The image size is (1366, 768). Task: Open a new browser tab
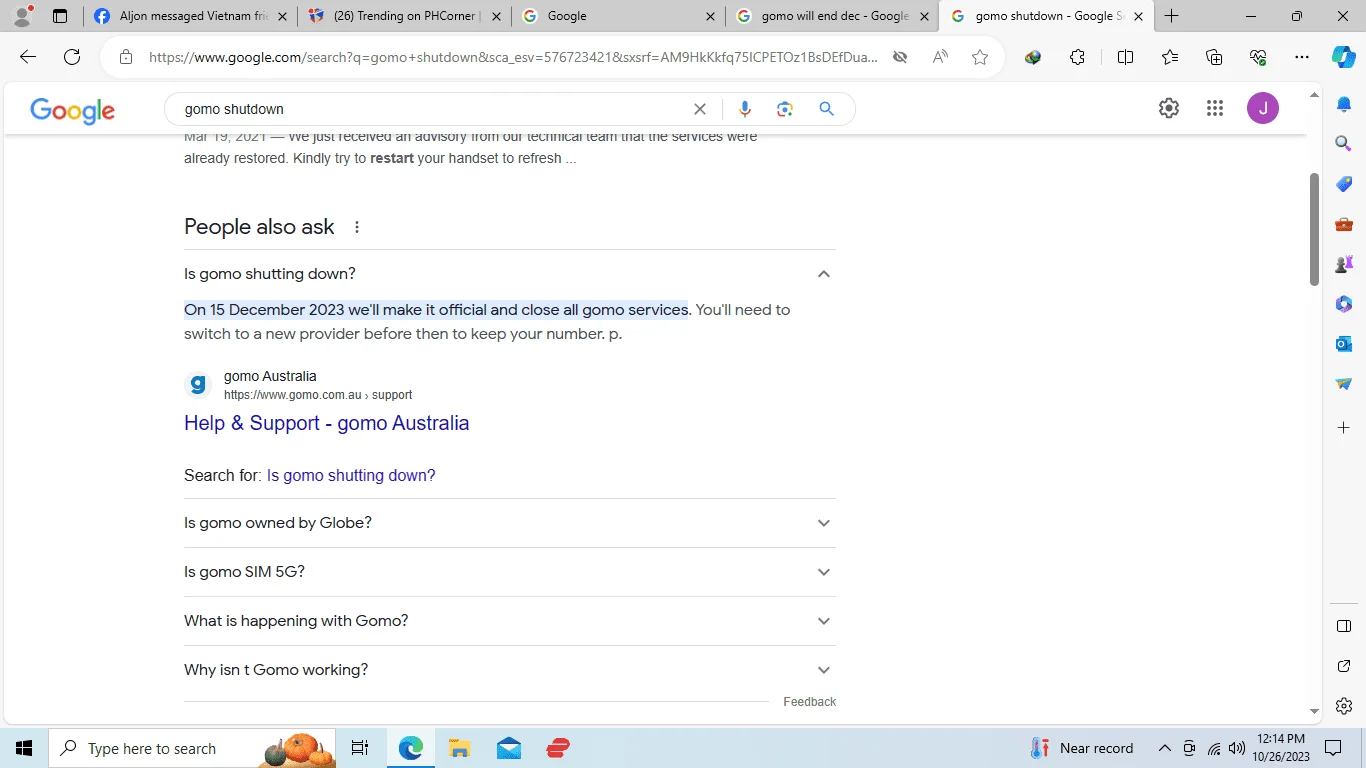coord(1171,16)
